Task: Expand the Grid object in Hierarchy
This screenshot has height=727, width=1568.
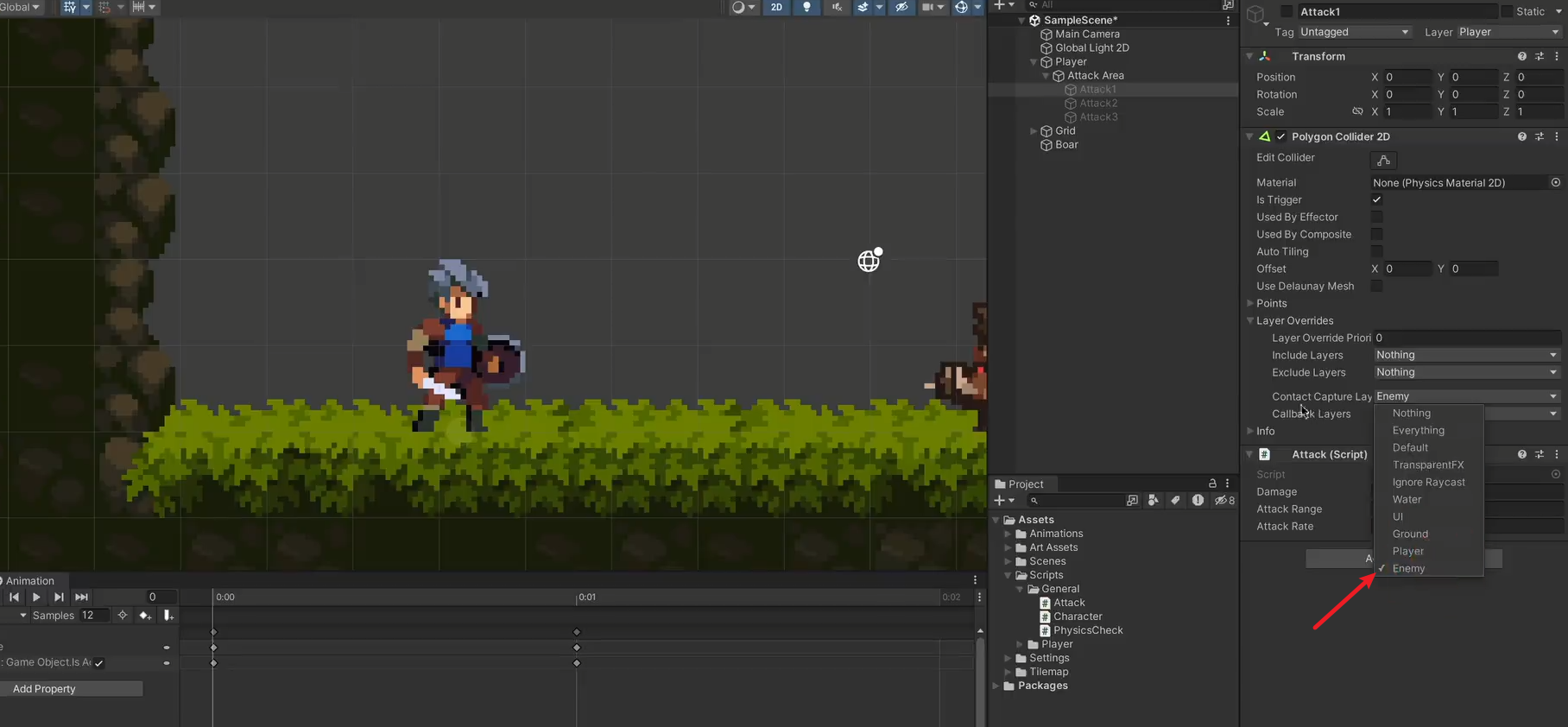Action: point(1034,131)
